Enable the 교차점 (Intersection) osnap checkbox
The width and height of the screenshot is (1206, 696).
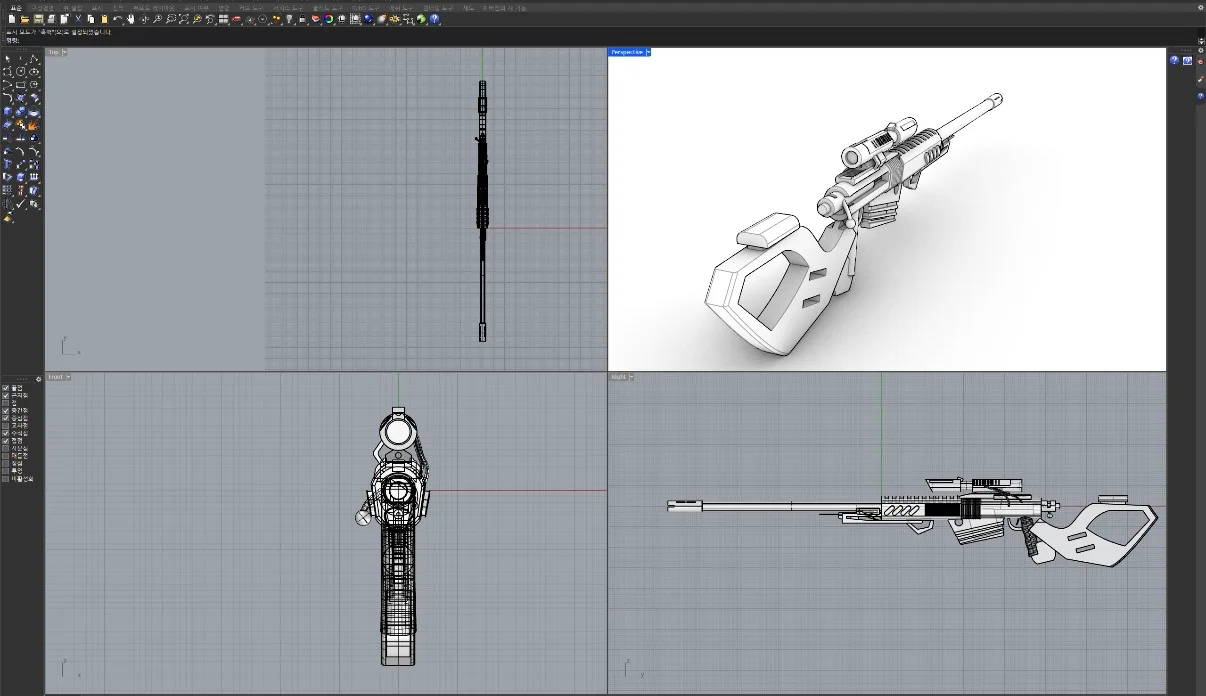pyautogui.click(x=6, y=426)
